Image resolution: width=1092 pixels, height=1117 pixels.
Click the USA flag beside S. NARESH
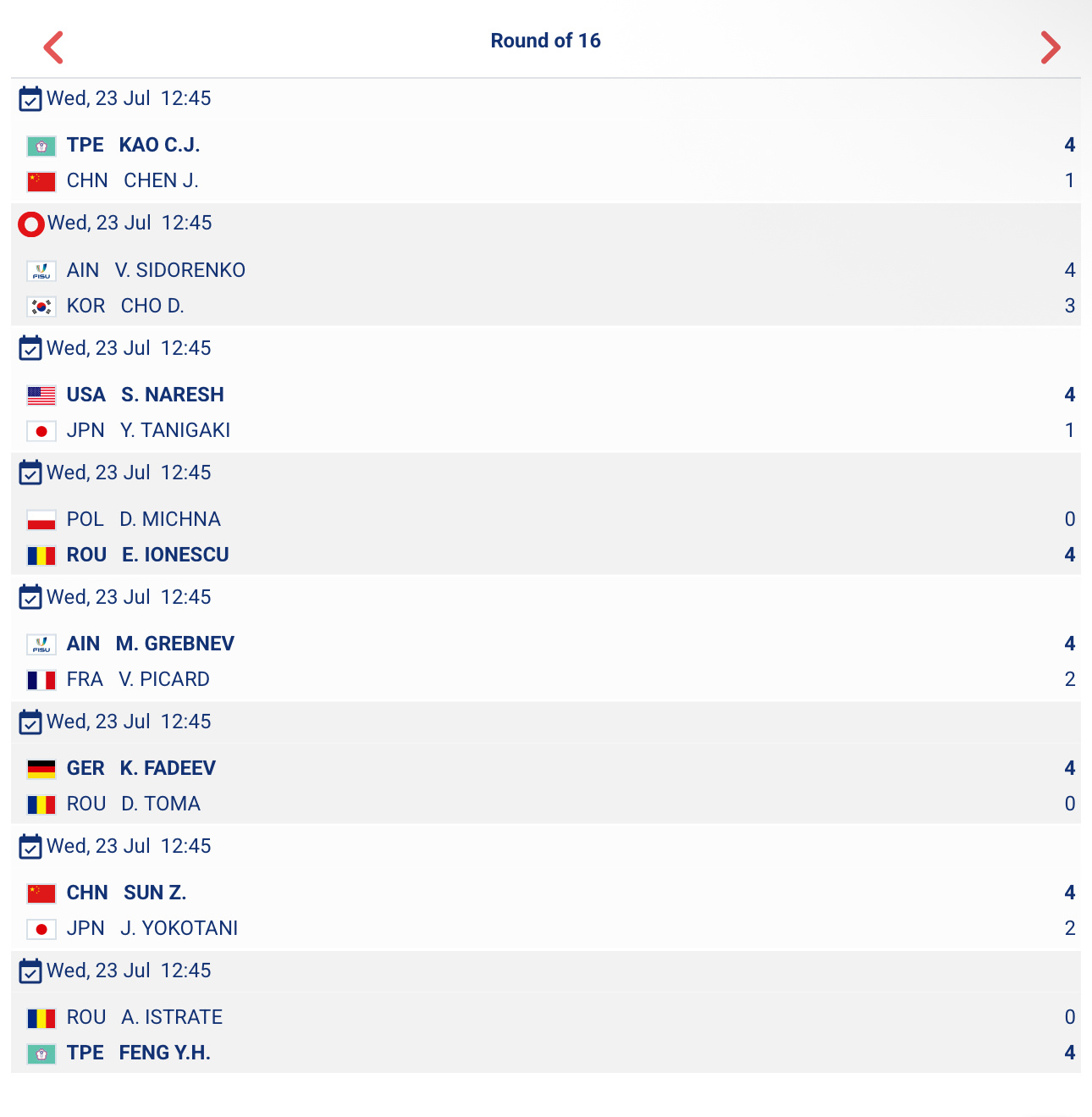pos(41,395)
